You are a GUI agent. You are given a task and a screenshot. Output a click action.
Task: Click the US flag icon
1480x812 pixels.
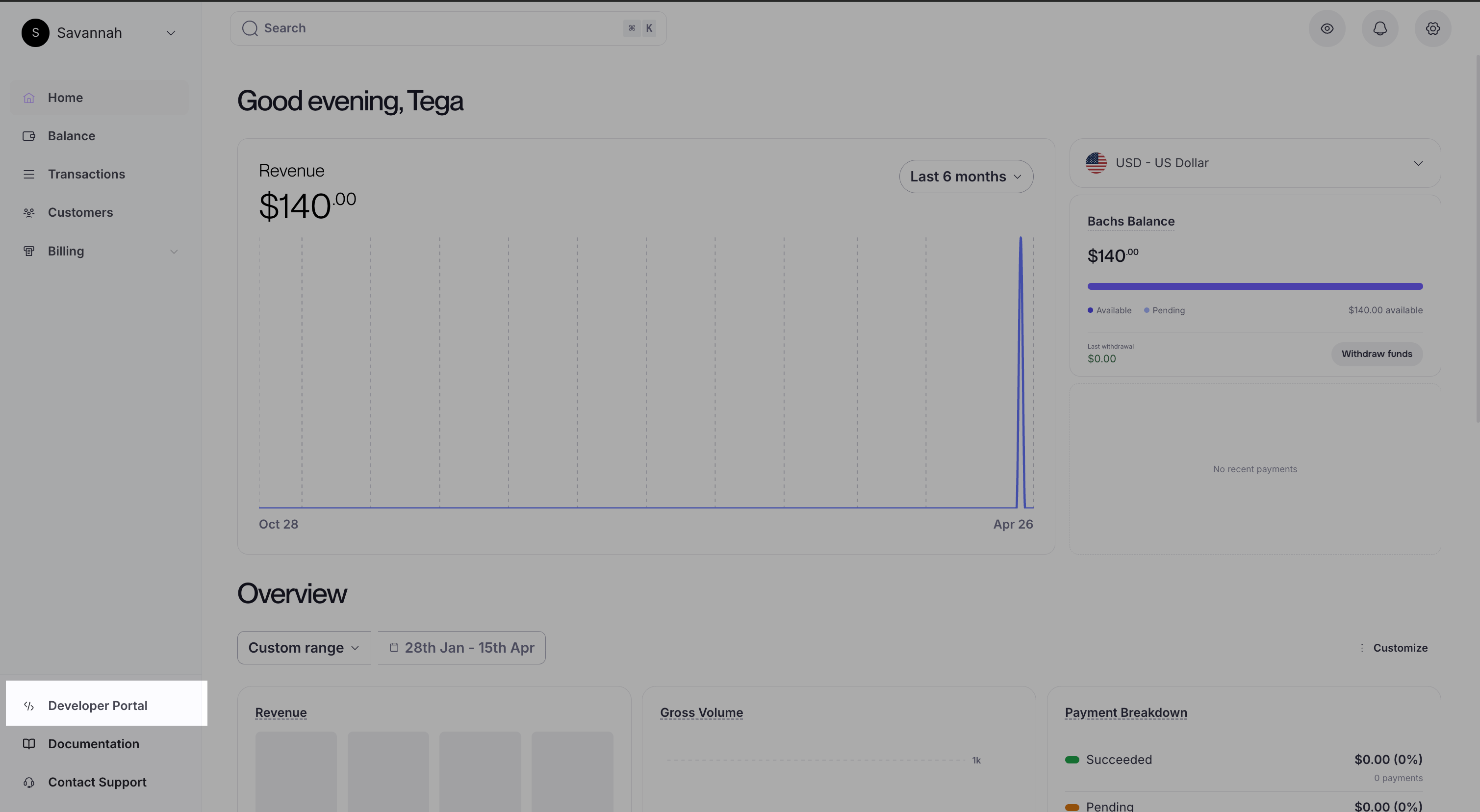tap(1096, 163)
